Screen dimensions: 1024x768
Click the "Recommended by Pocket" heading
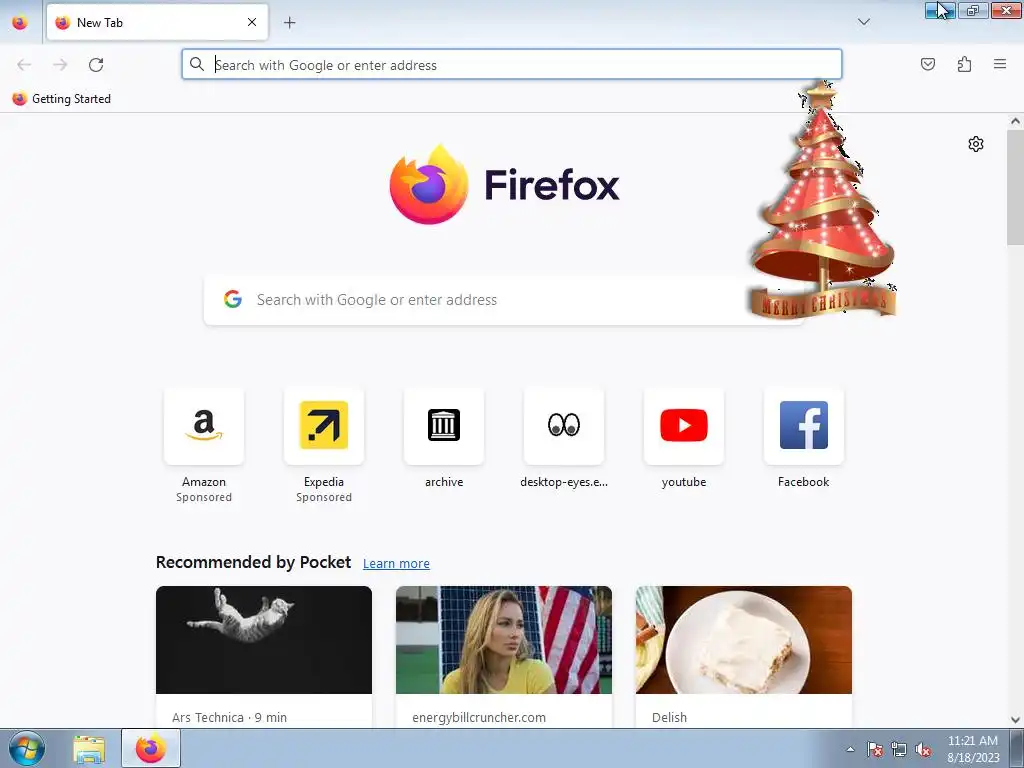(x=253, y=562)
